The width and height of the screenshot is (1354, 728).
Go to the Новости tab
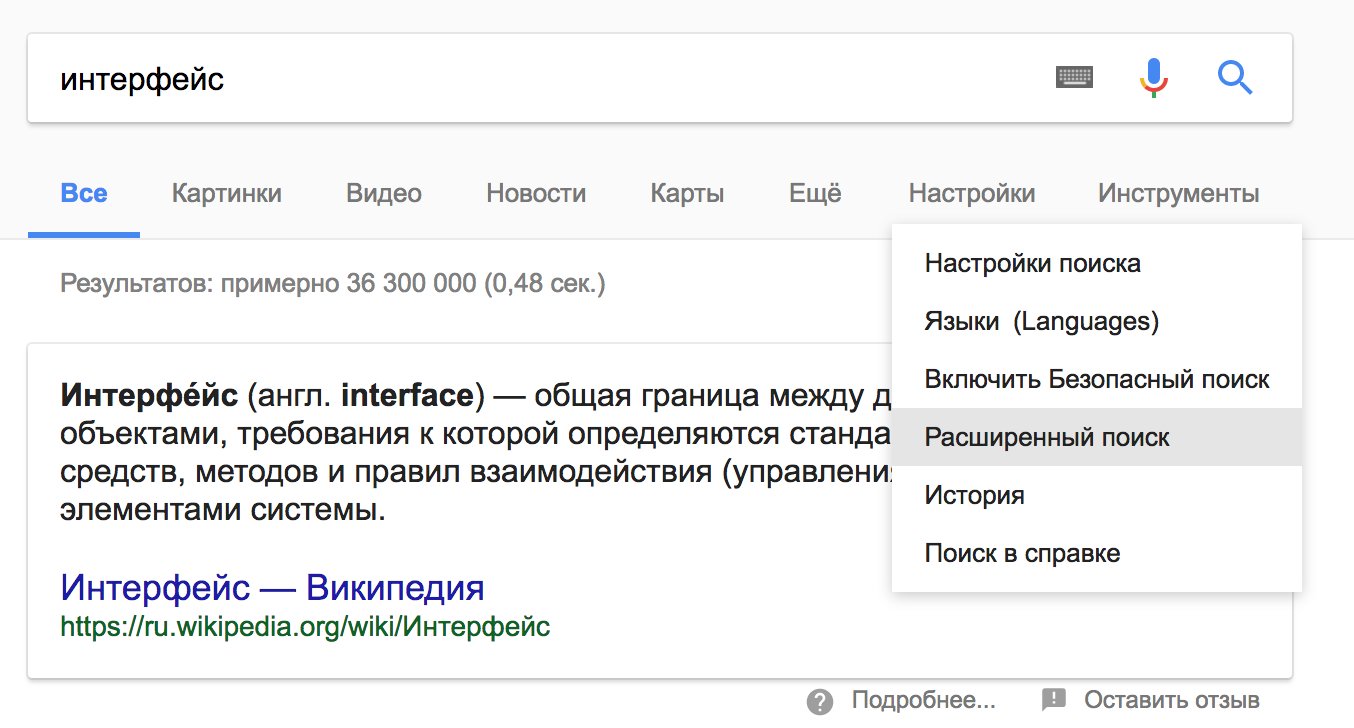pos(536,193)
